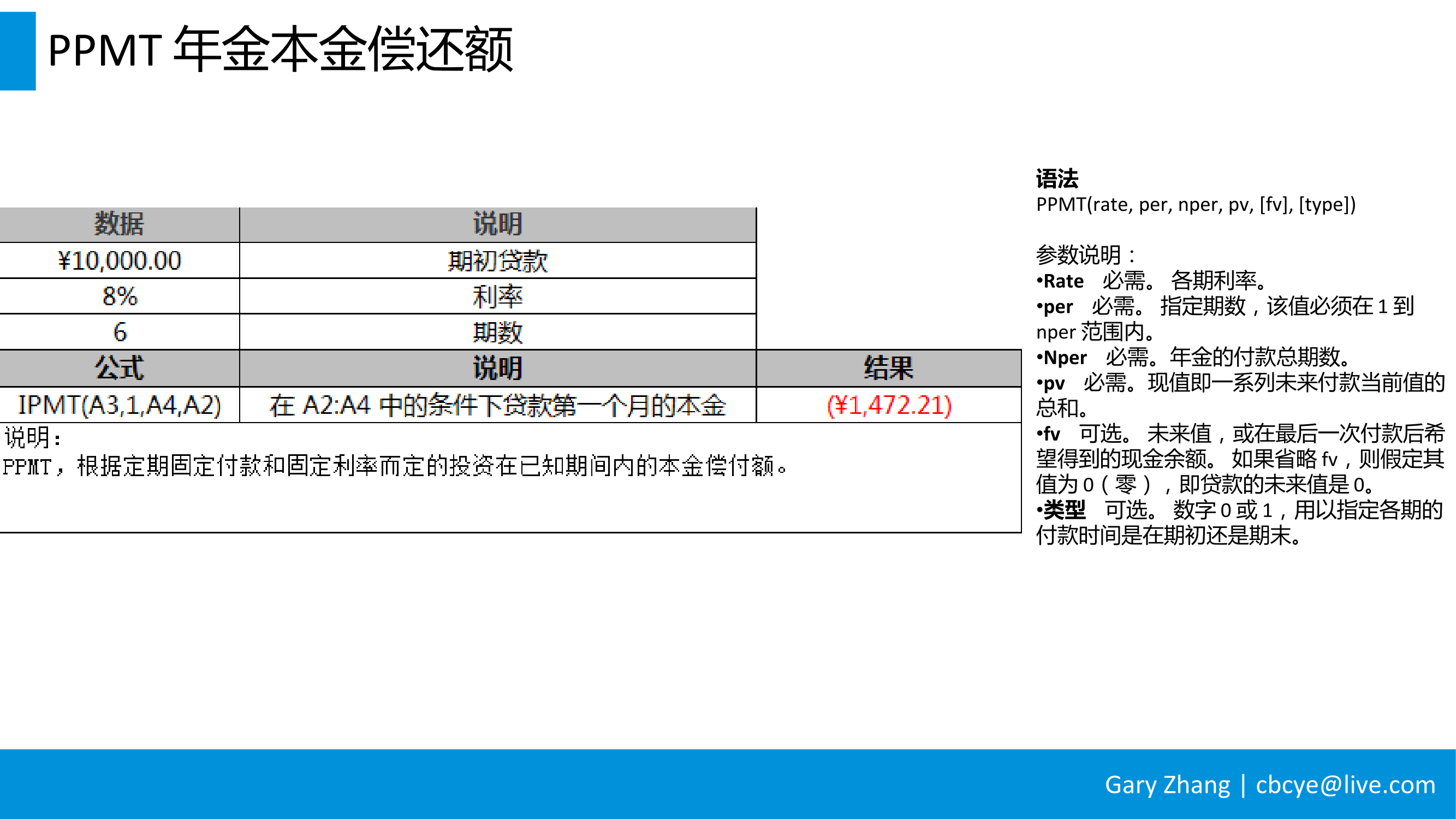Click the slide title 'PPMT 年金本金偿还额'
The image size is (1456, 819).
tap(281, 50)
